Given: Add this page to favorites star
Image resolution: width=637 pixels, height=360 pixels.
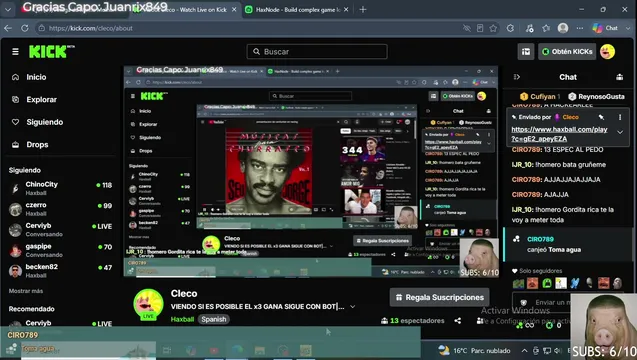Looking at the screenshot, I should coord(493,28).
